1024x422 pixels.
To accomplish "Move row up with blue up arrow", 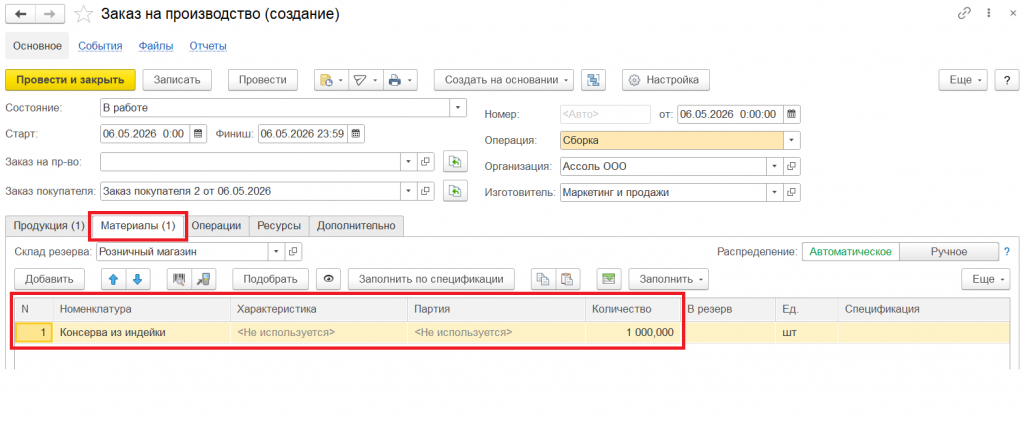I will (x=114, y=279).
